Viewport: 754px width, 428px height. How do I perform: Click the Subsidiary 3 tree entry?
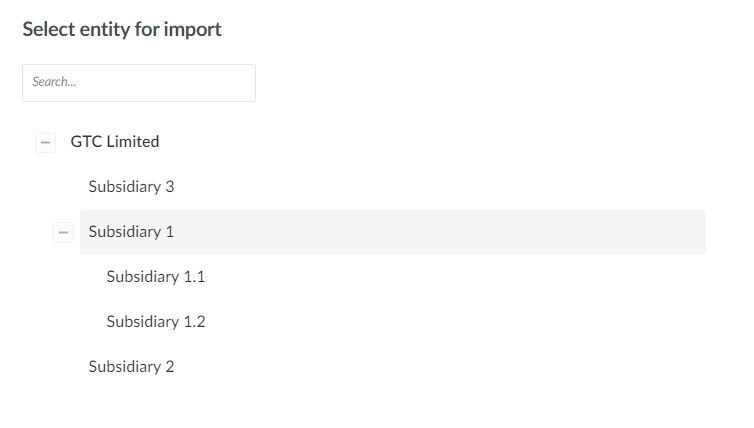(x=131, y=187)
